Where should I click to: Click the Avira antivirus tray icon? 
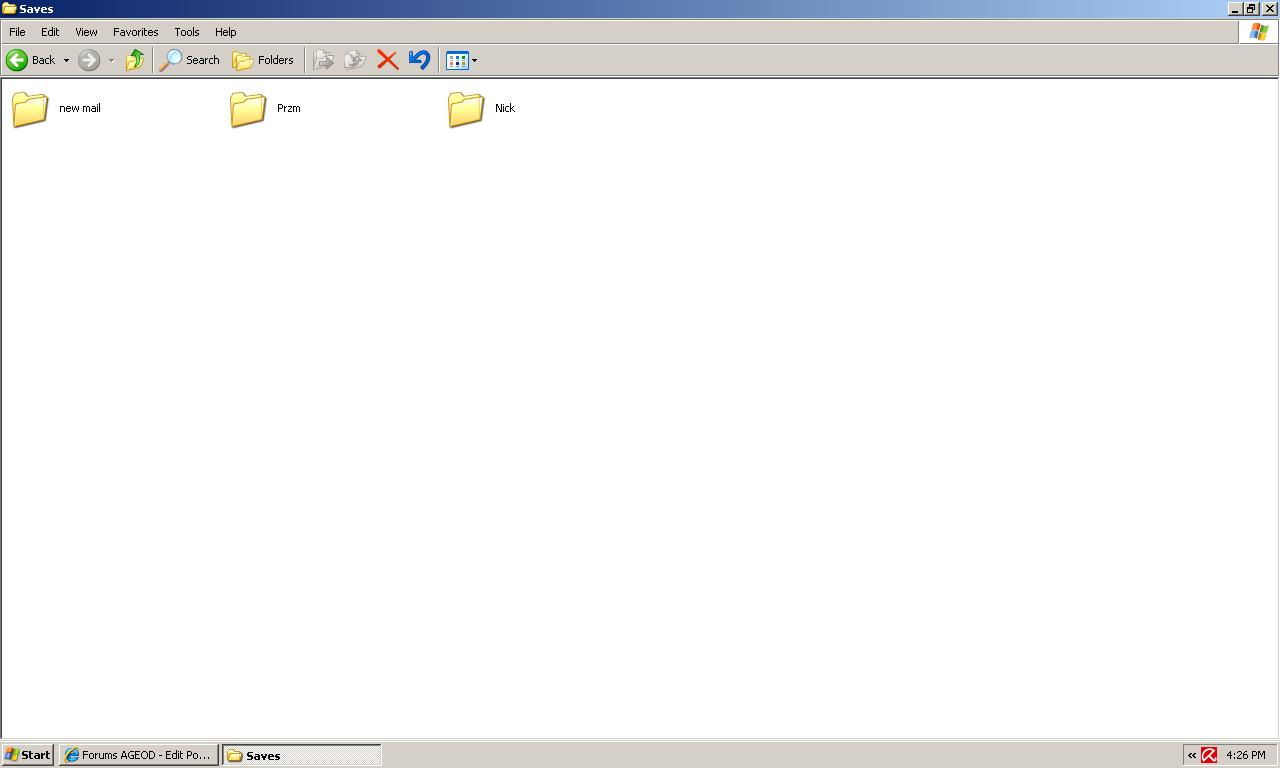coord(1209,755)
